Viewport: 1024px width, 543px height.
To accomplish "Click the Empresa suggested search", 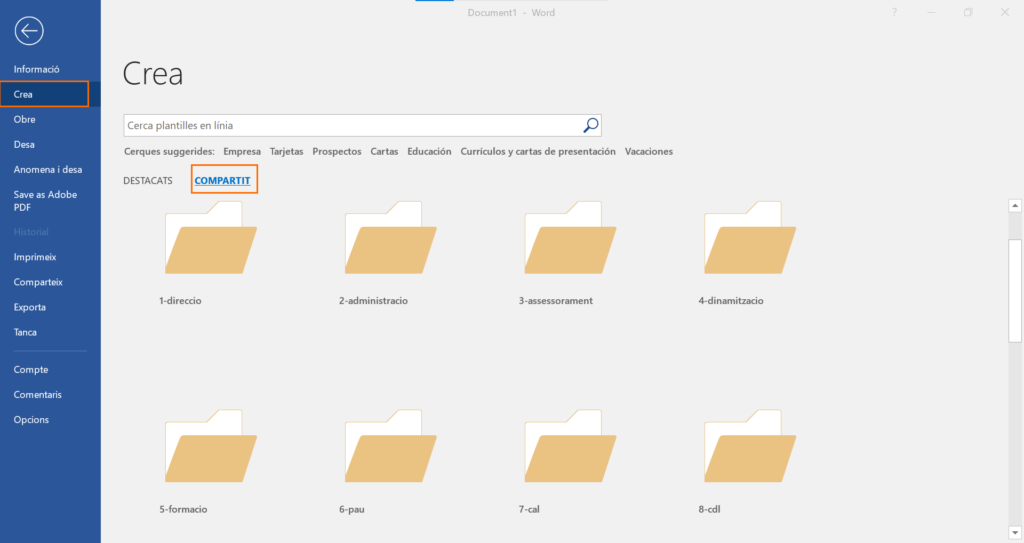I will click(242, 152).
